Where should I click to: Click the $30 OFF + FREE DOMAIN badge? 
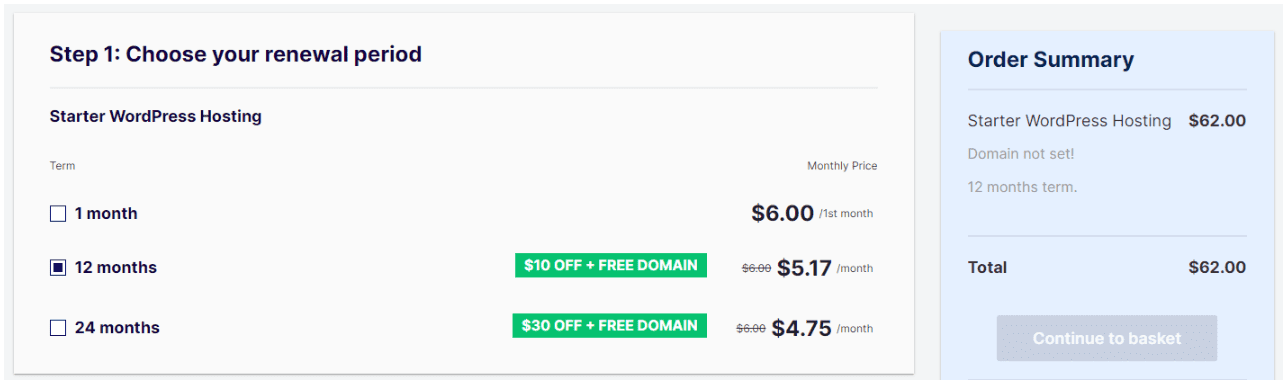coord(610,325)
